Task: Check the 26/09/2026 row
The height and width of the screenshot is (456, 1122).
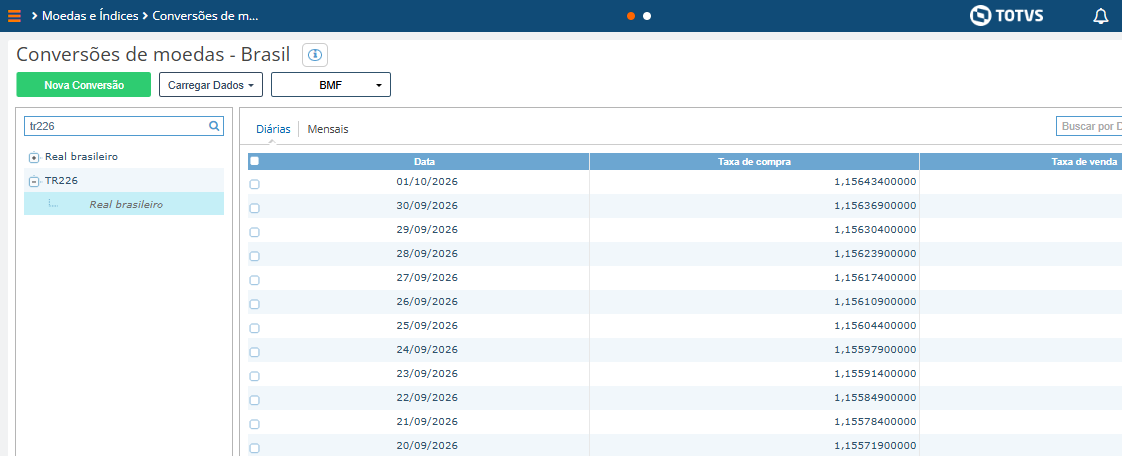Action: (254, 304)
